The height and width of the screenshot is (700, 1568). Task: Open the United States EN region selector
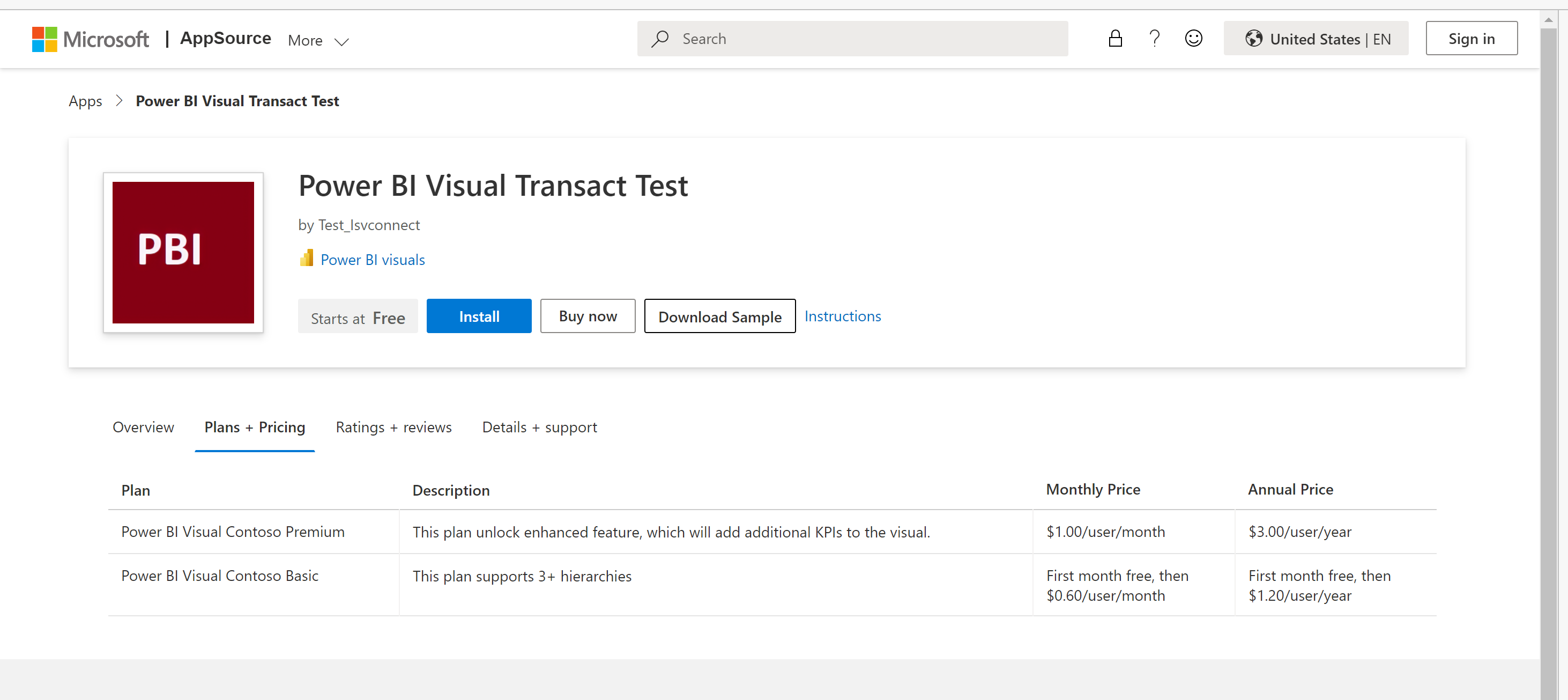click(x=1316, y=39)
